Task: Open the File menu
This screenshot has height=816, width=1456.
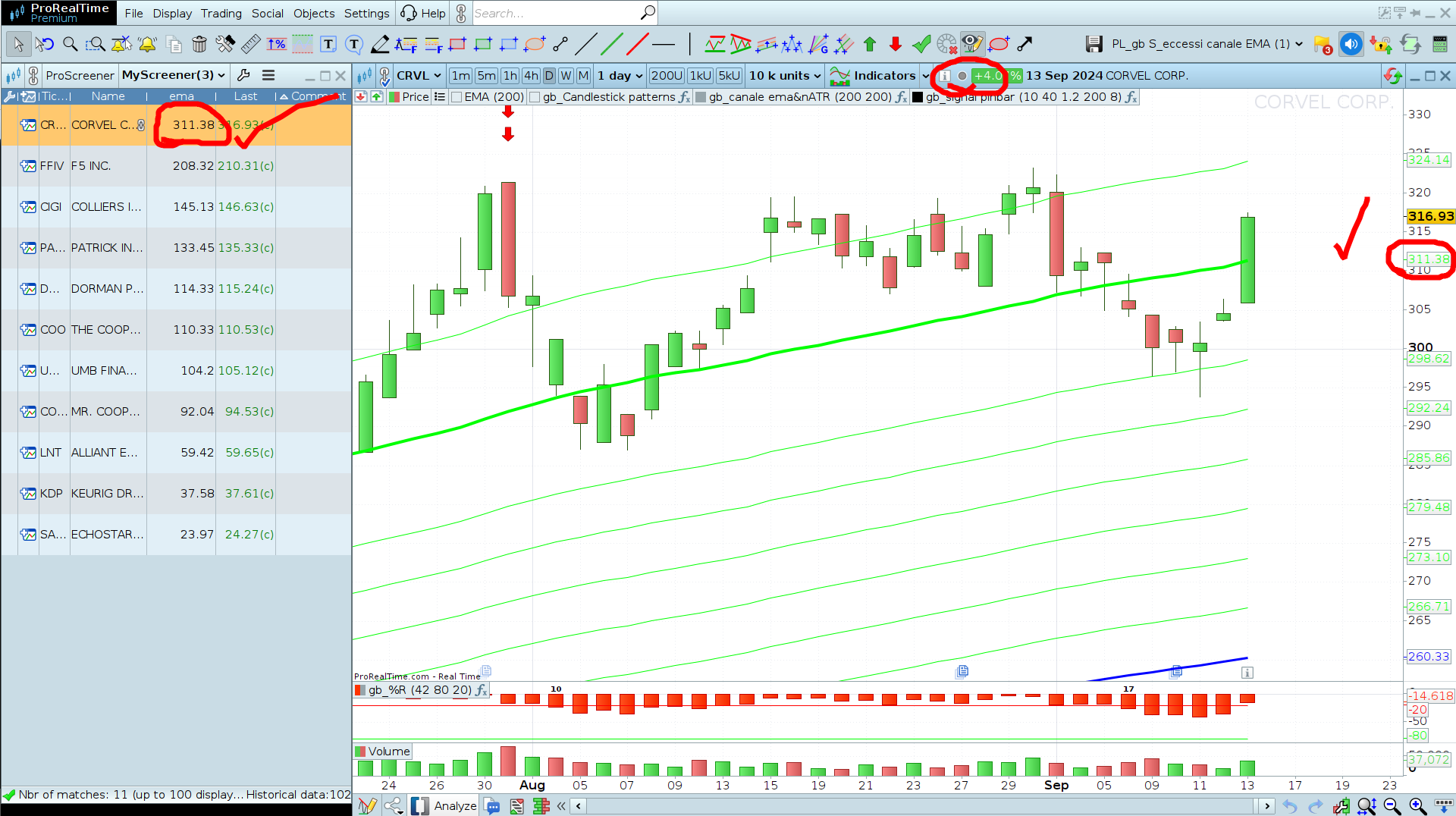Action: point(133,13)
